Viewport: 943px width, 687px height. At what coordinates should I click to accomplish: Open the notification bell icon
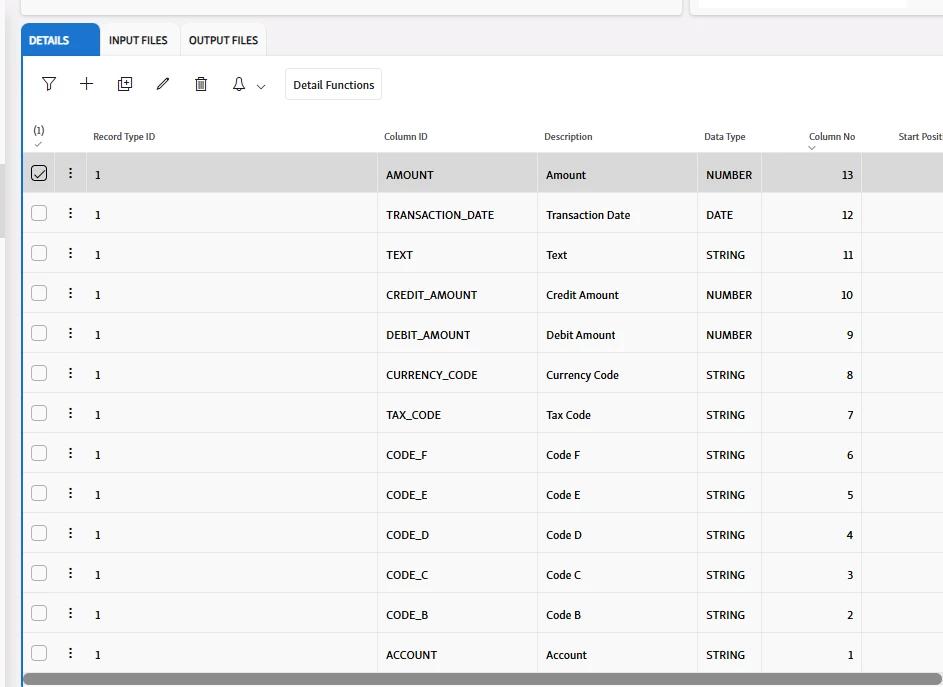pyautogui.click(x=239, y=84)
